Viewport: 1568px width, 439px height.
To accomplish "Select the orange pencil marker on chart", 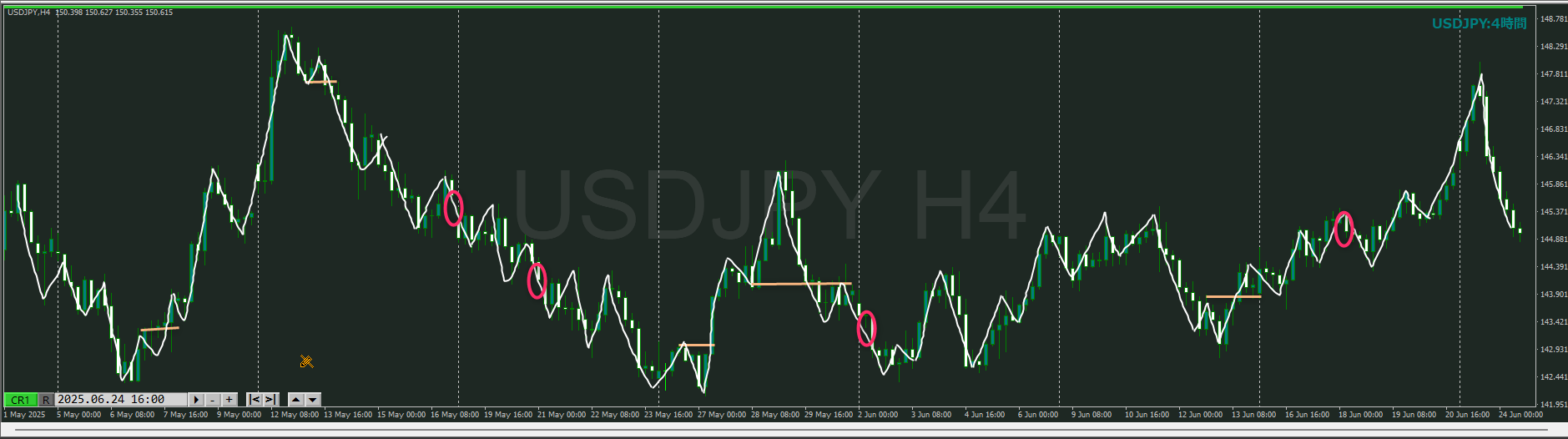I will pyautogui.click(x=306, y=361).
